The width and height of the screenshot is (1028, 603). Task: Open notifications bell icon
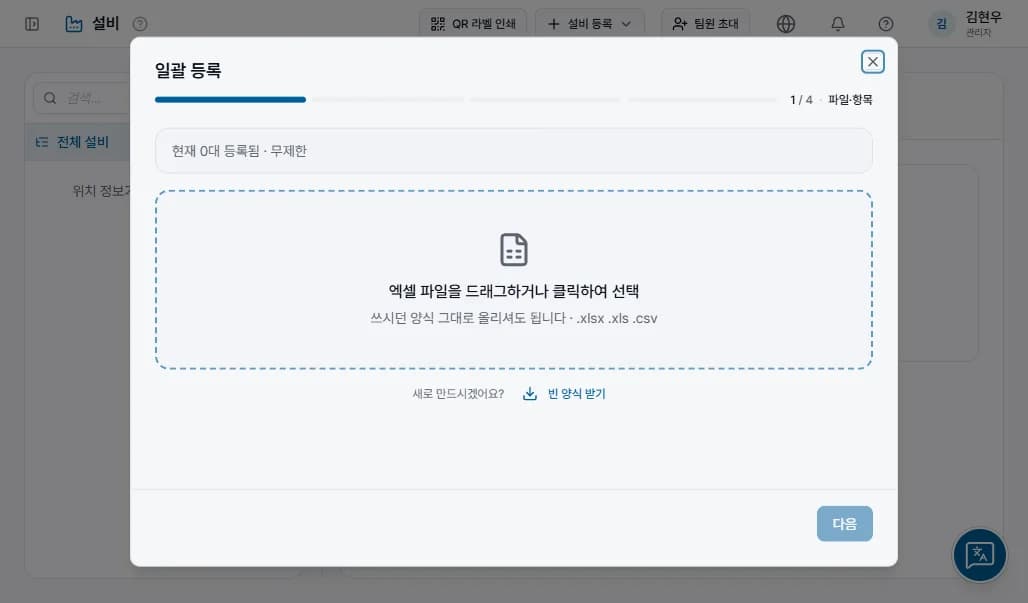[x=837, y=24]
